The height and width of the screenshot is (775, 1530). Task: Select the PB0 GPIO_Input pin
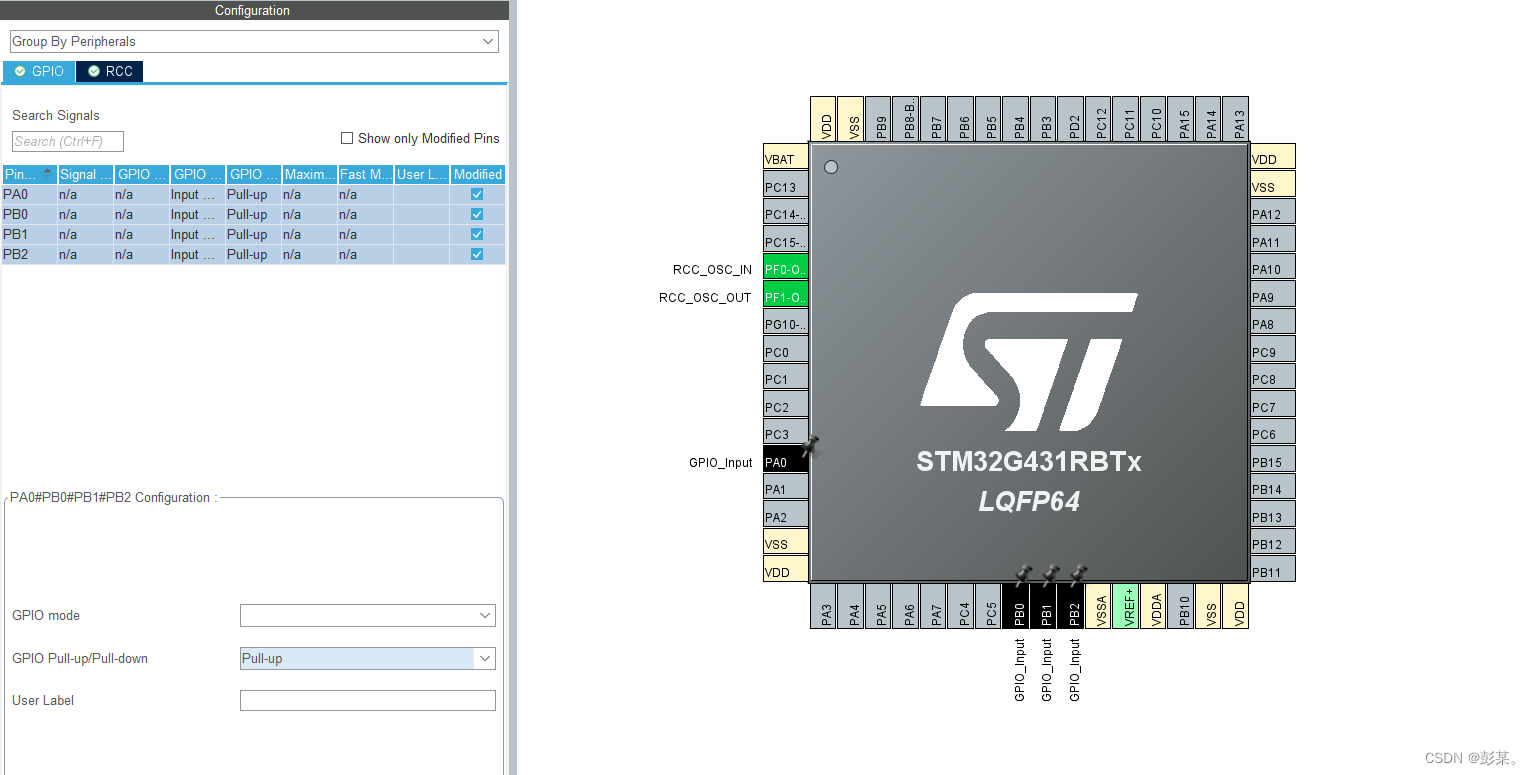(1018, 607)
